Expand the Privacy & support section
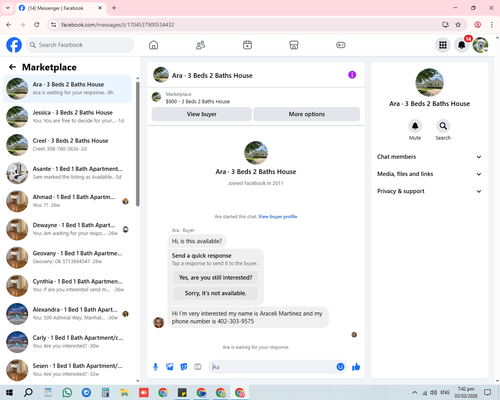Viewport: 500px width, 400px height. pos(429,191)
